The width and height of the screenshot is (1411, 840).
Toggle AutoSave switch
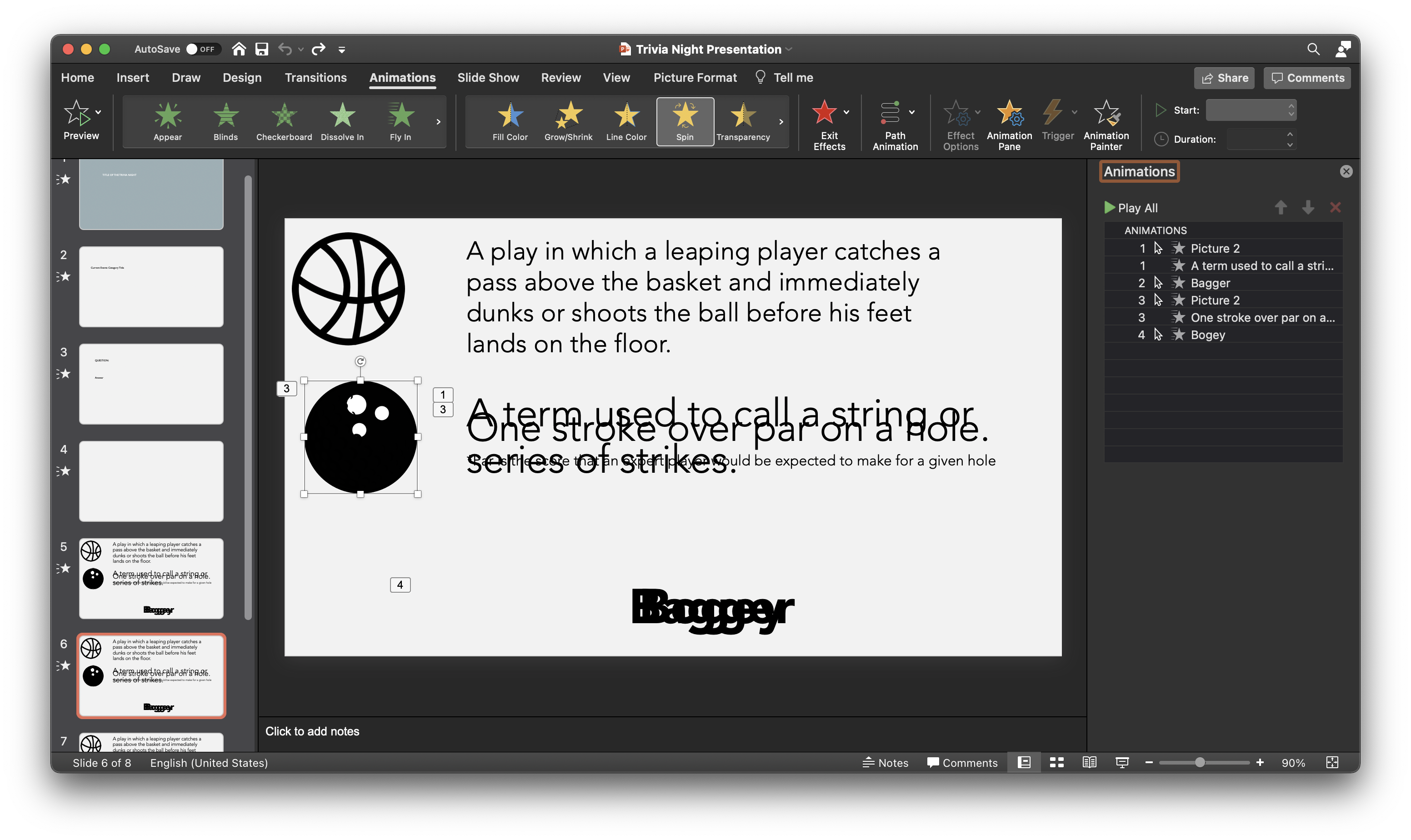(x=200, y=49)
